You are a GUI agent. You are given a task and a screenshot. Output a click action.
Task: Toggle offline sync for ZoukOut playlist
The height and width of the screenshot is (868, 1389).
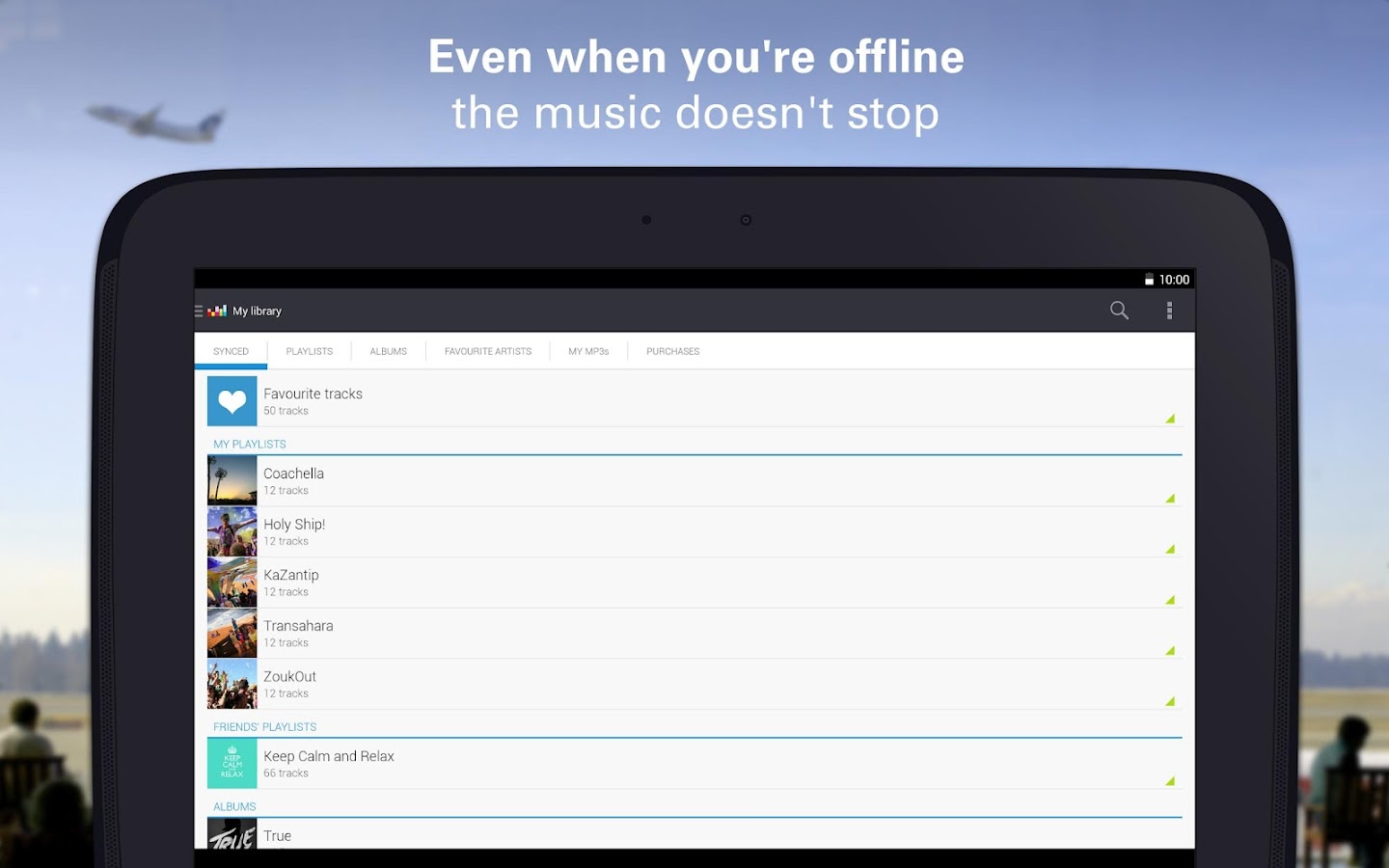click(1169, 702)
